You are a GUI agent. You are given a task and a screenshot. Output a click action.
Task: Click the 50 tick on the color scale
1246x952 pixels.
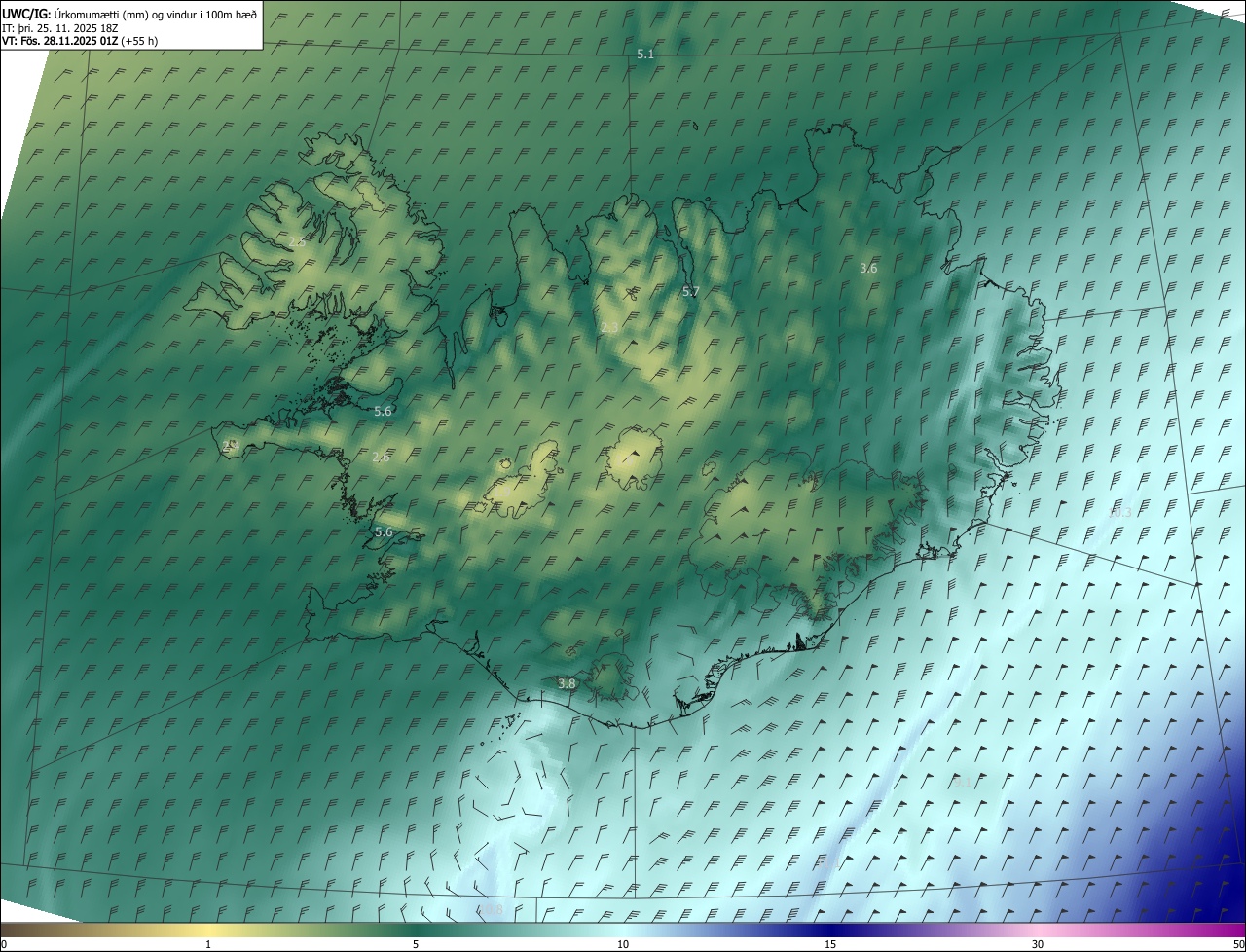pos(1238,944)
